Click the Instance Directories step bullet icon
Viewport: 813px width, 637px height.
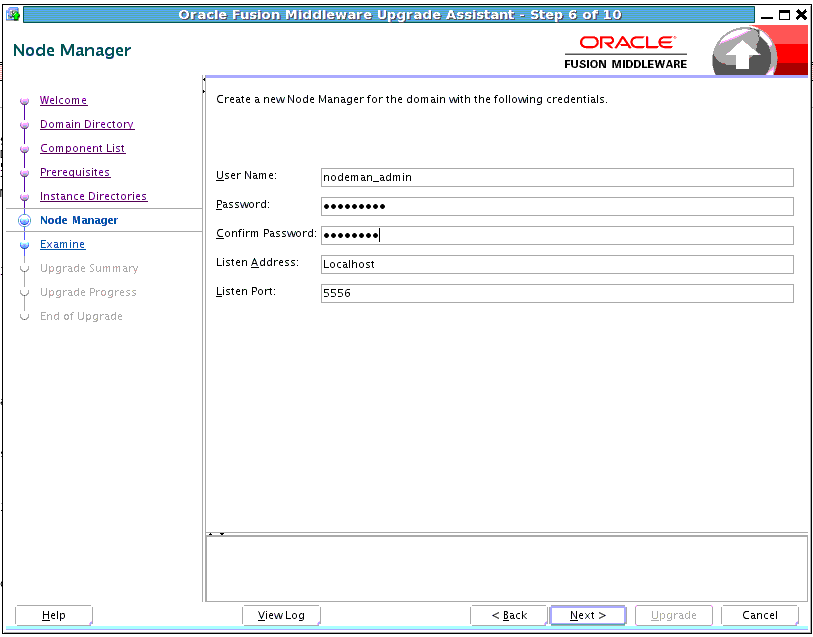[x=24, y=197]
